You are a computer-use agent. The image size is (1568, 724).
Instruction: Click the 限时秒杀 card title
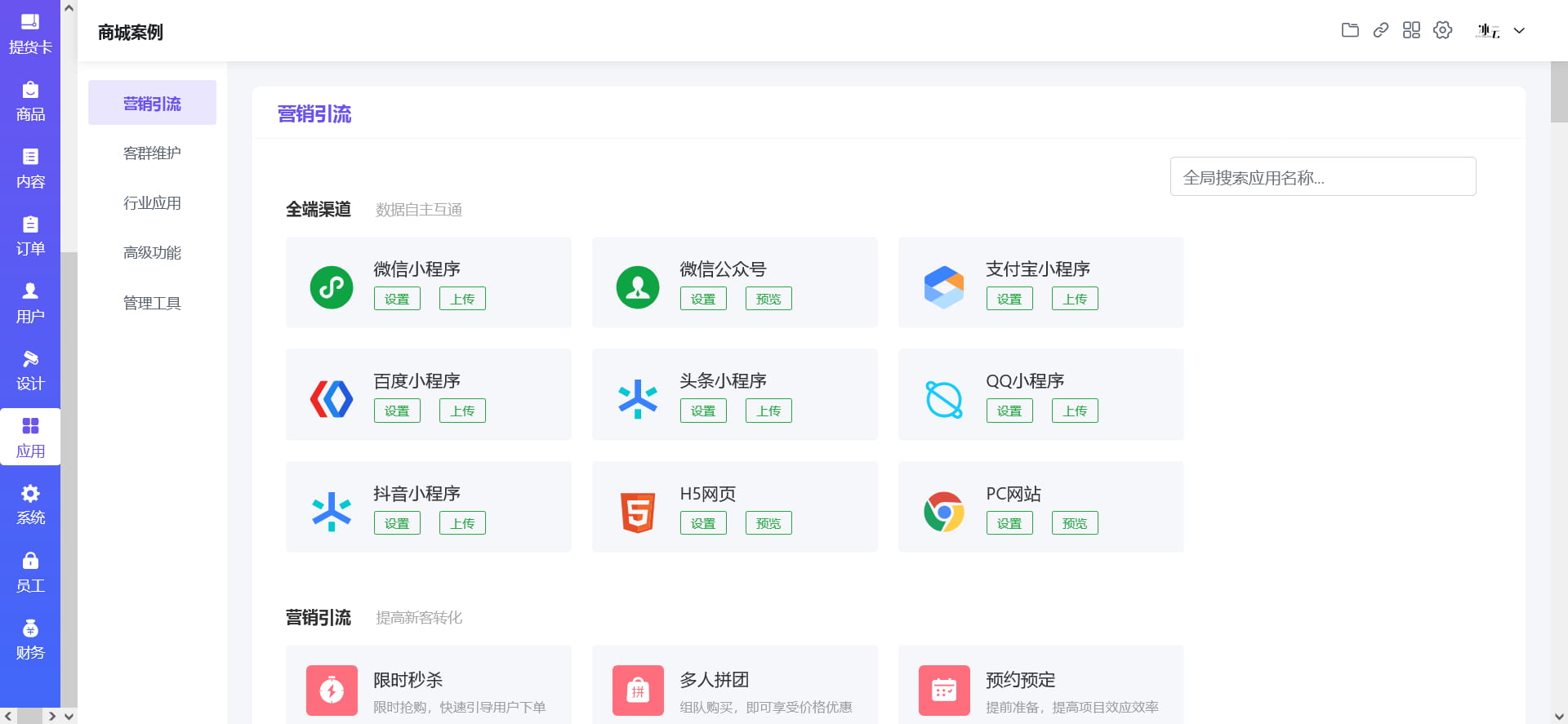tap(408, 679)
